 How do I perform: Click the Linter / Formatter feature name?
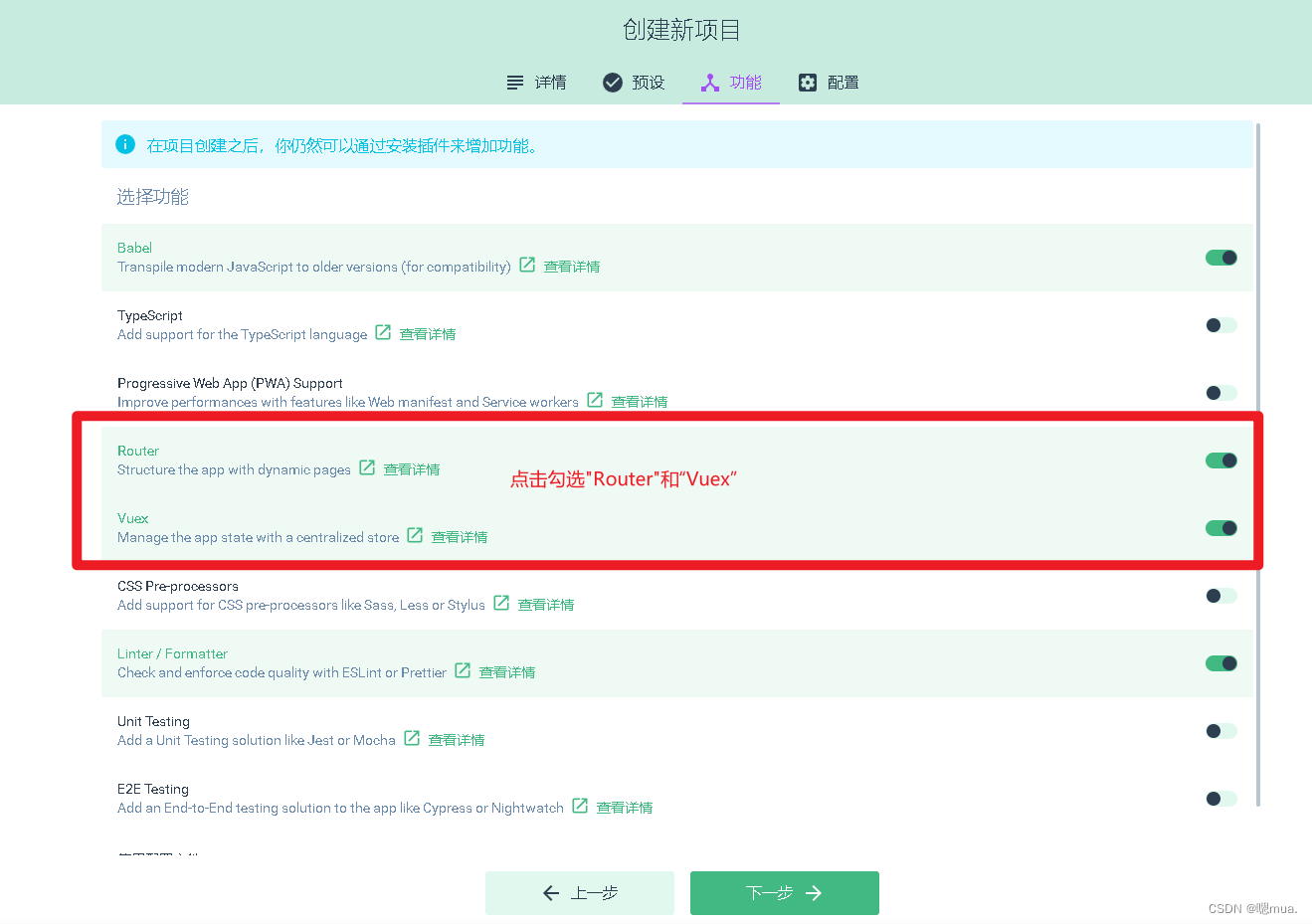pos(172,653)
